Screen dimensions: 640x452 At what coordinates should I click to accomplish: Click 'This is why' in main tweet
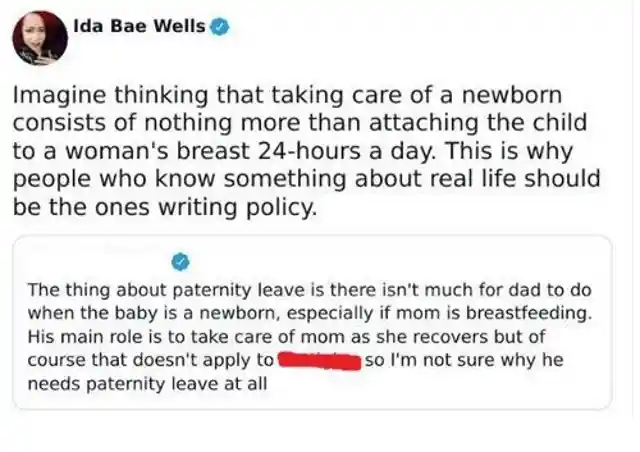pyautogui.click(x=509, y=151)
